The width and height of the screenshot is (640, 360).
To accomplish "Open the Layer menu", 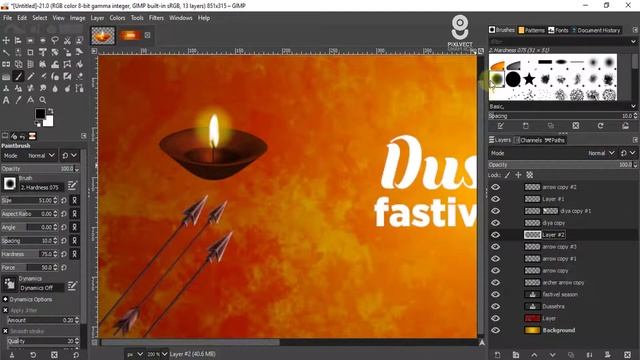I will tap(97, 18).
